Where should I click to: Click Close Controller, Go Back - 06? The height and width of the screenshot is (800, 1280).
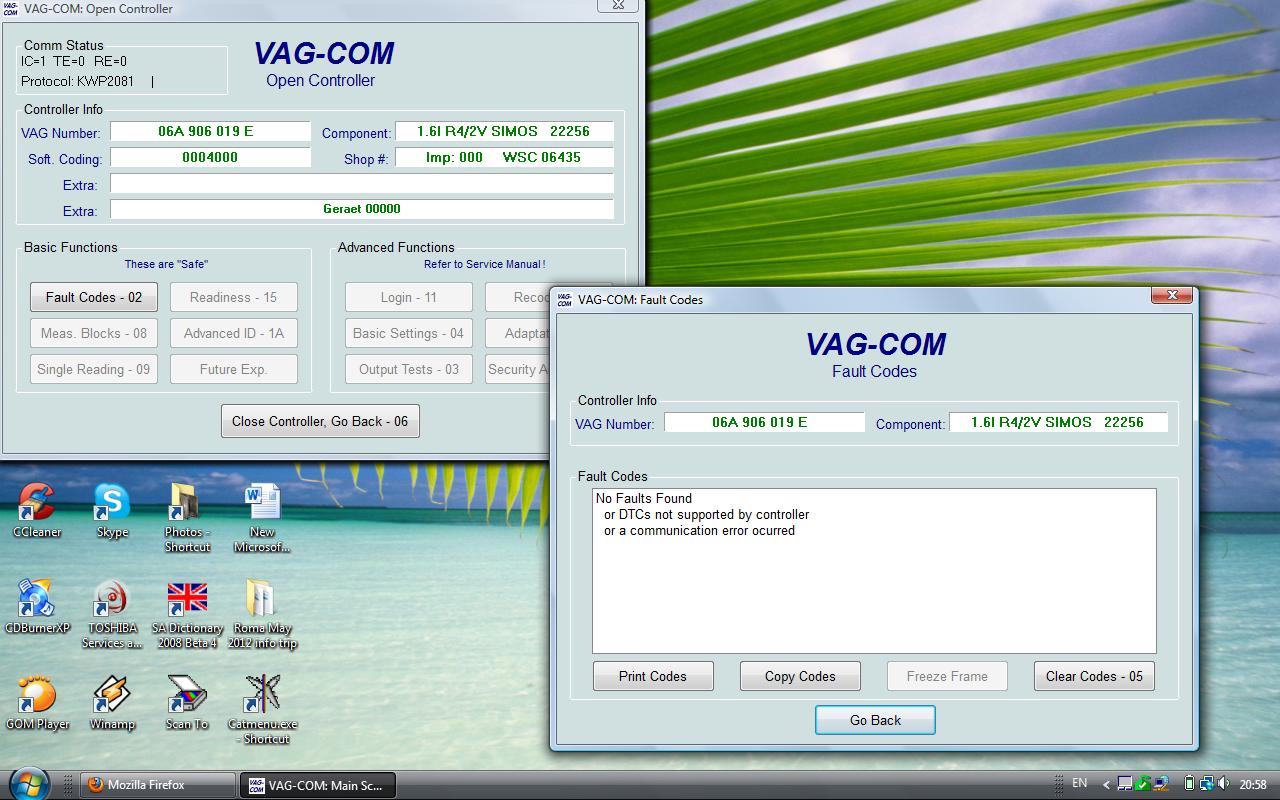point(320,421)
